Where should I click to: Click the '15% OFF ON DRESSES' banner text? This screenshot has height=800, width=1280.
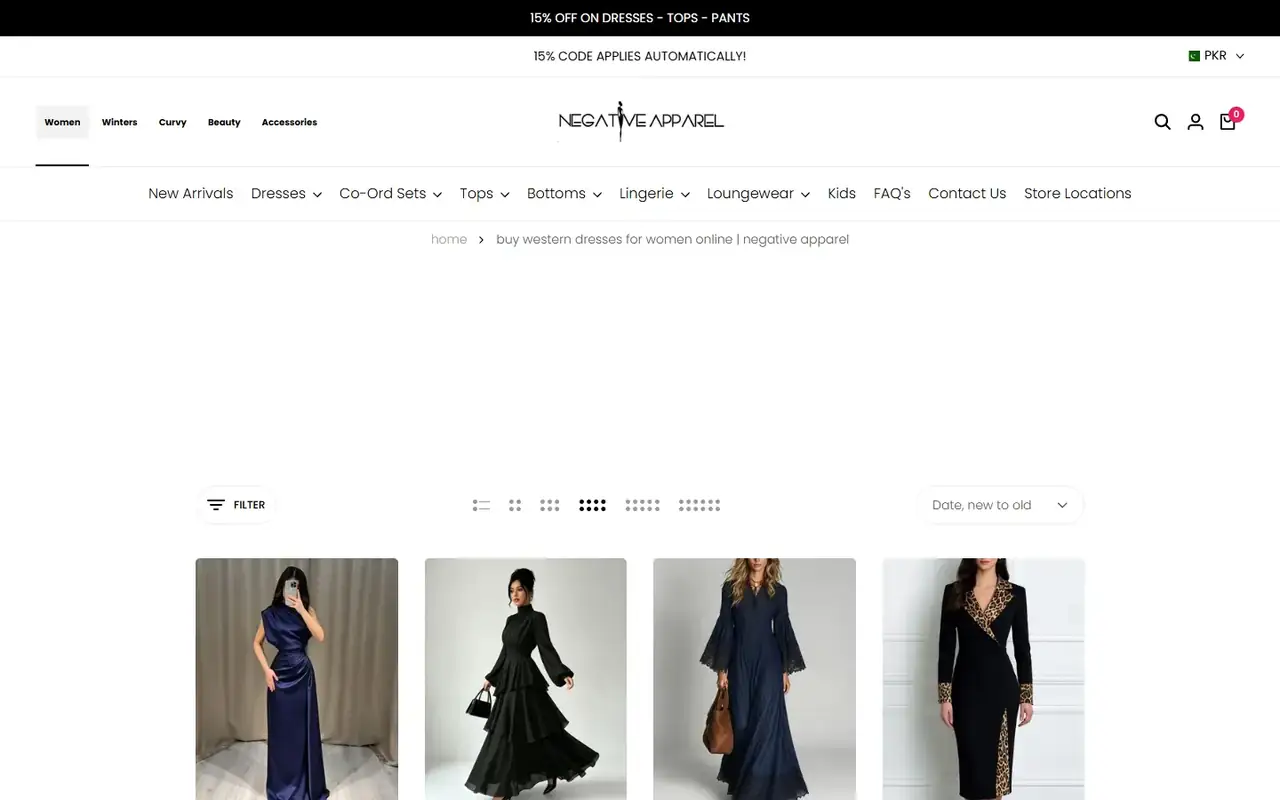click(x=640, y=18)
